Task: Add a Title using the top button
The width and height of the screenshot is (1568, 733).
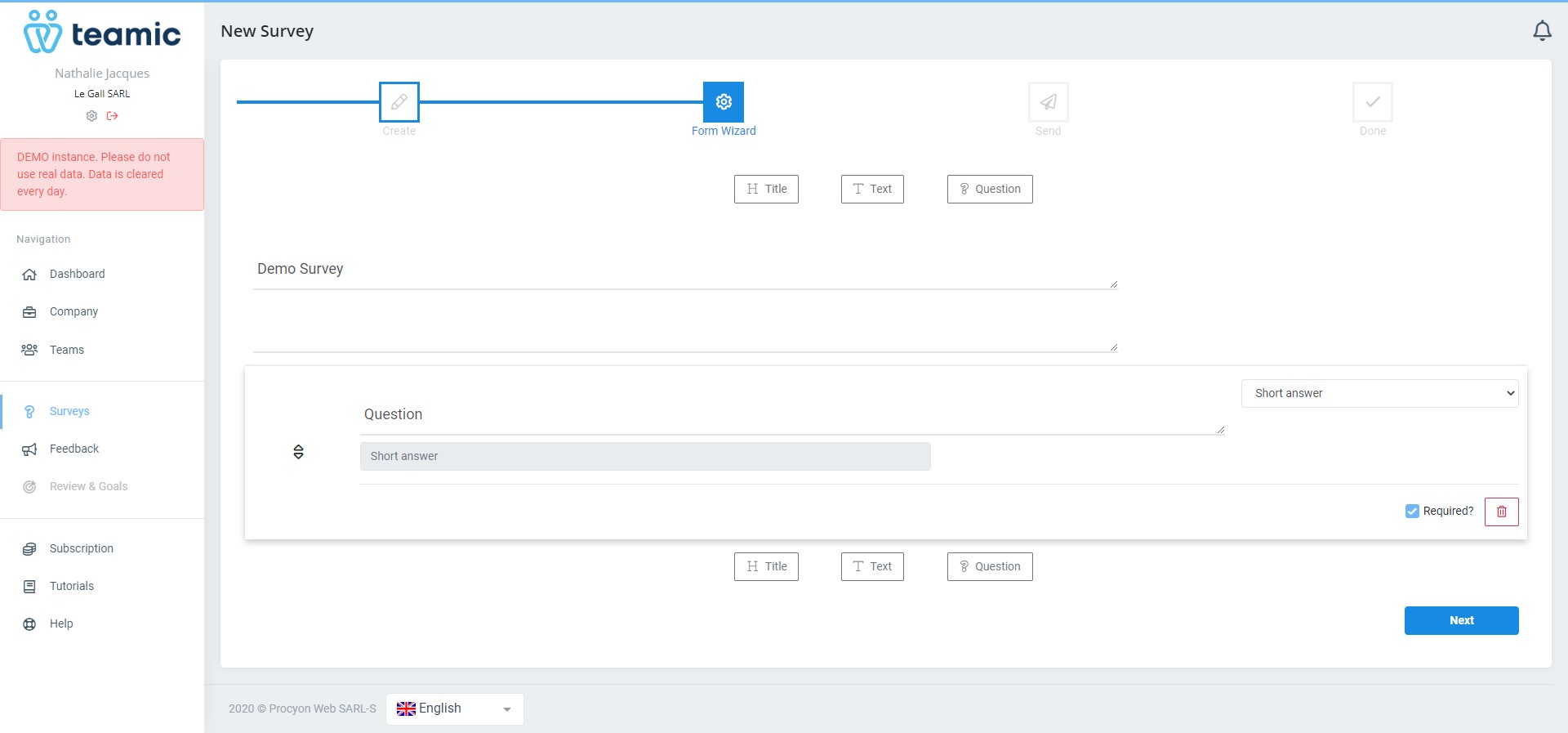Action: coord(766,189)
